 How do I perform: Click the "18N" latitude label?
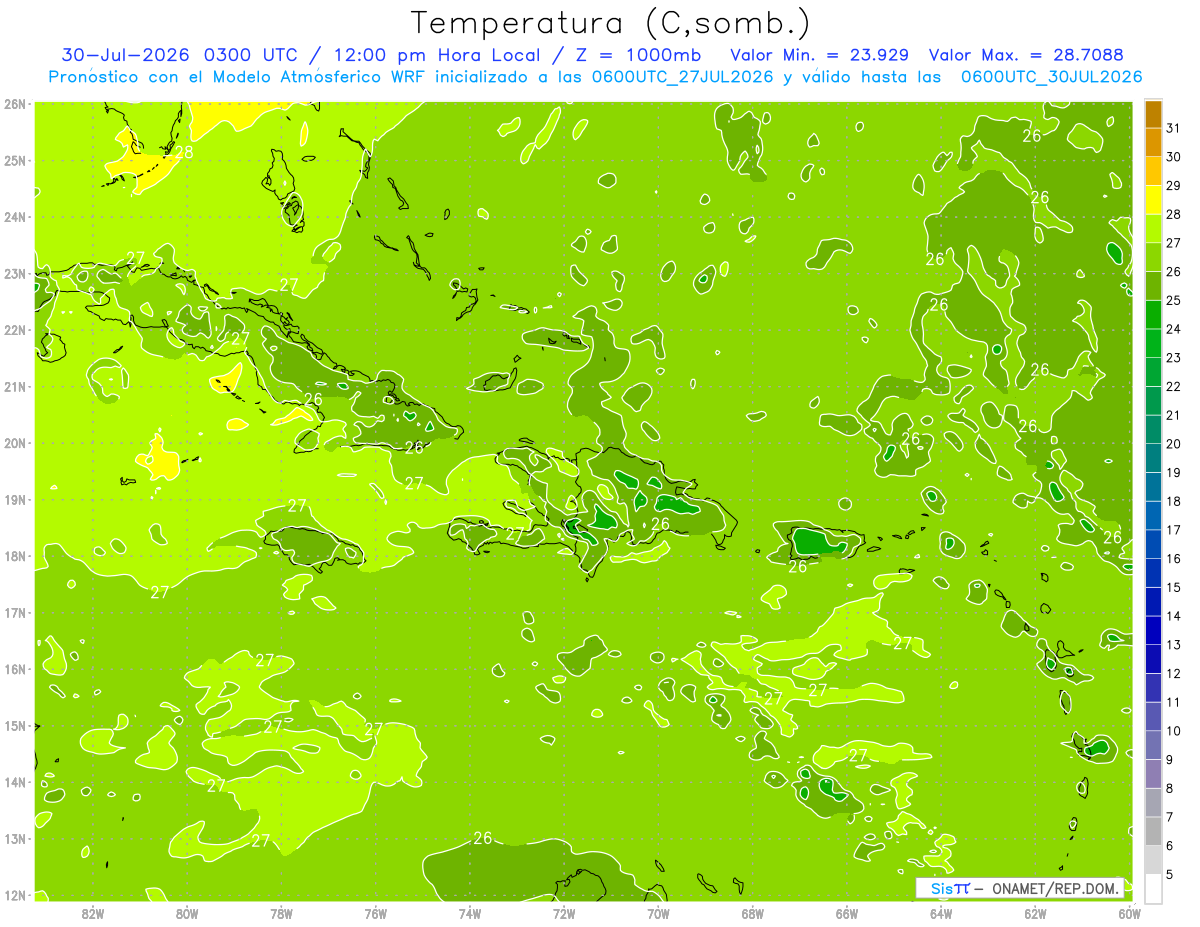tap(14, 556)
